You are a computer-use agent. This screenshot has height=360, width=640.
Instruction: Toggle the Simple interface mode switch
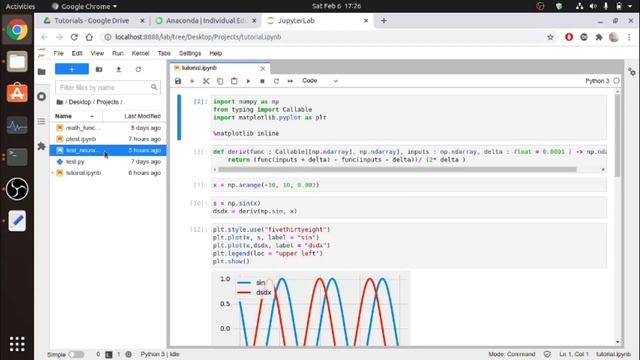(x=76, y=354)
